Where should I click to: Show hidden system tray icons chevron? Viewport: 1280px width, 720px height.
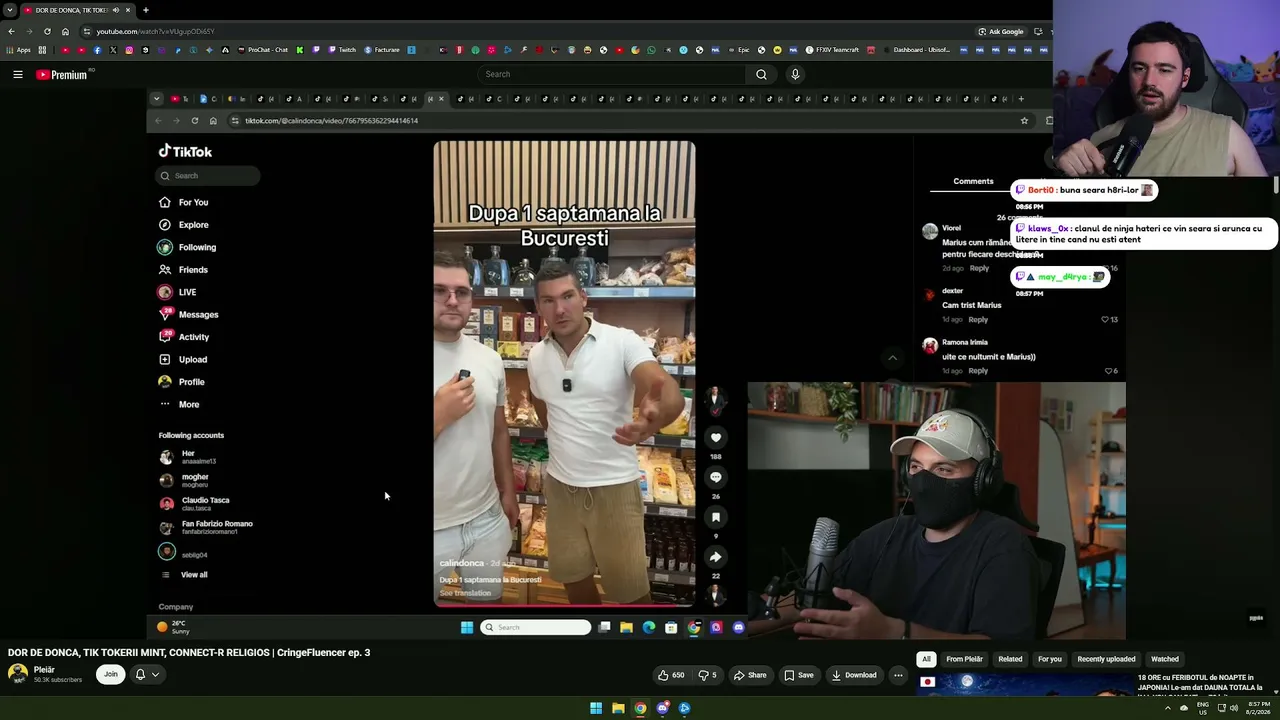coord(1168,708)
